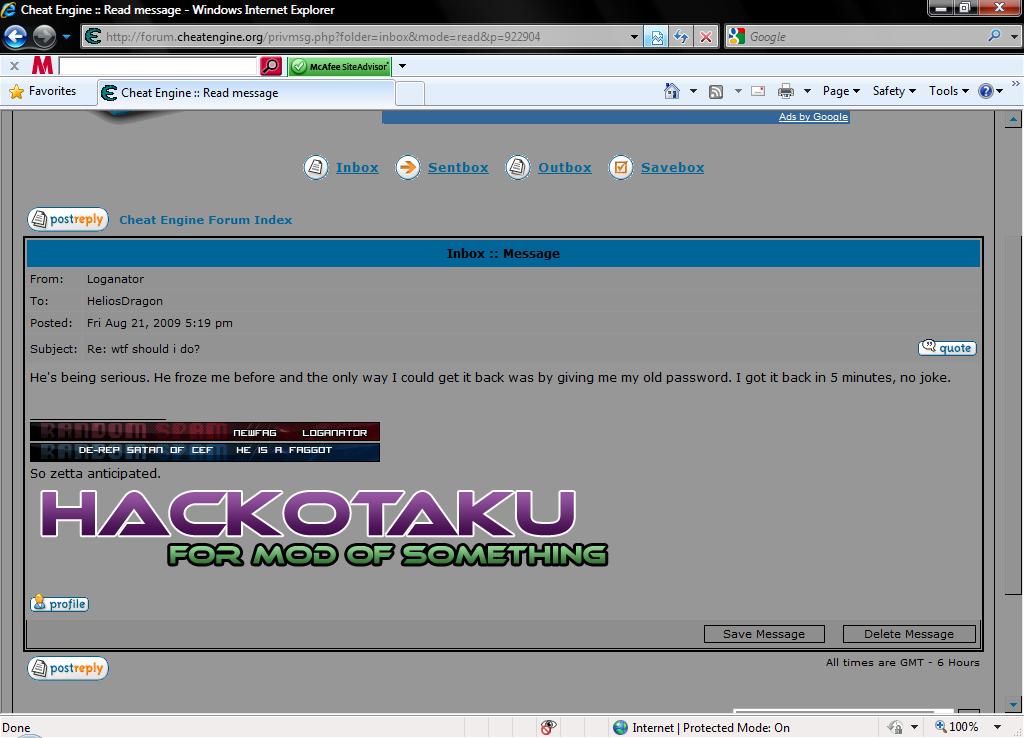Expand the Safety menu

point(893,91)
